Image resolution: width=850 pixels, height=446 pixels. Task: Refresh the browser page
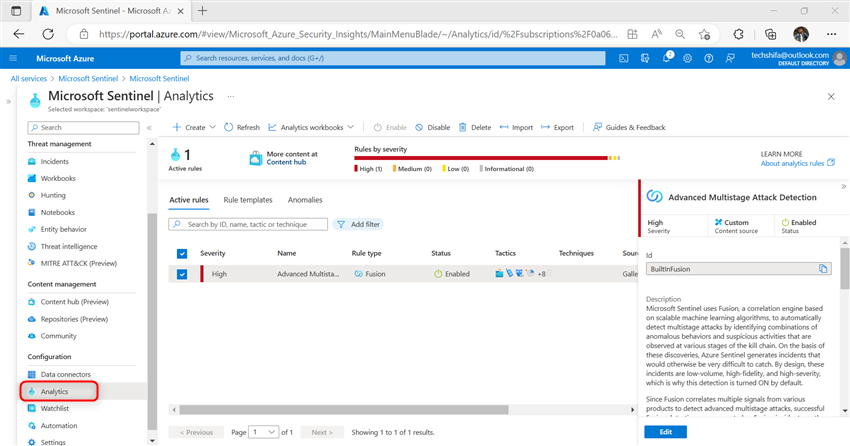(x=48, y=34)
